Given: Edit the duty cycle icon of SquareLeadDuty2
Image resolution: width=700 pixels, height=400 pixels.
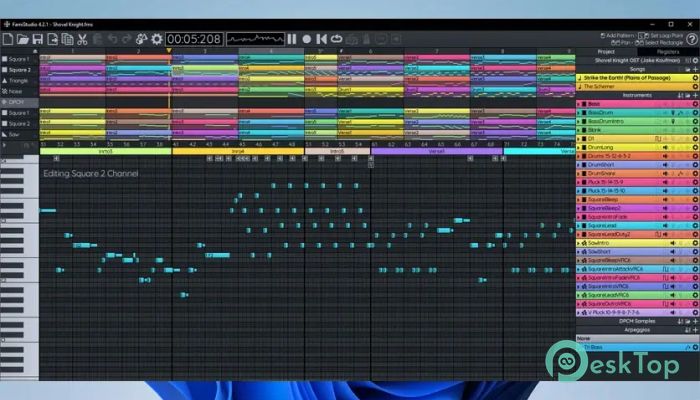Looking at the screenshot, I should point(658,234).
